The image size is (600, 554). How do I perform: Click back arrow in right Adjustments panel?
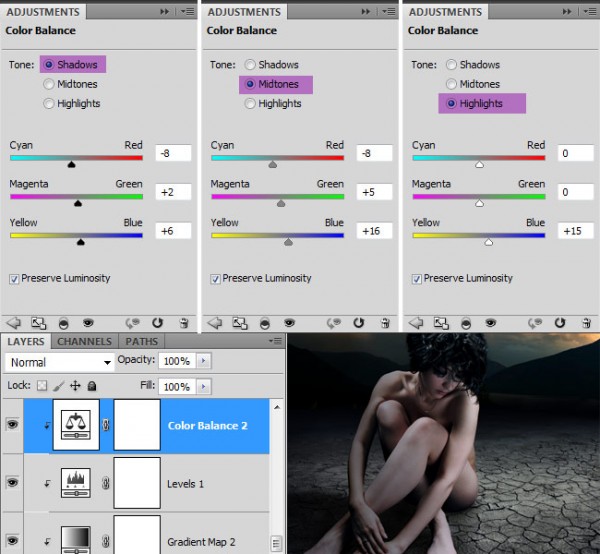pos(416,323)
